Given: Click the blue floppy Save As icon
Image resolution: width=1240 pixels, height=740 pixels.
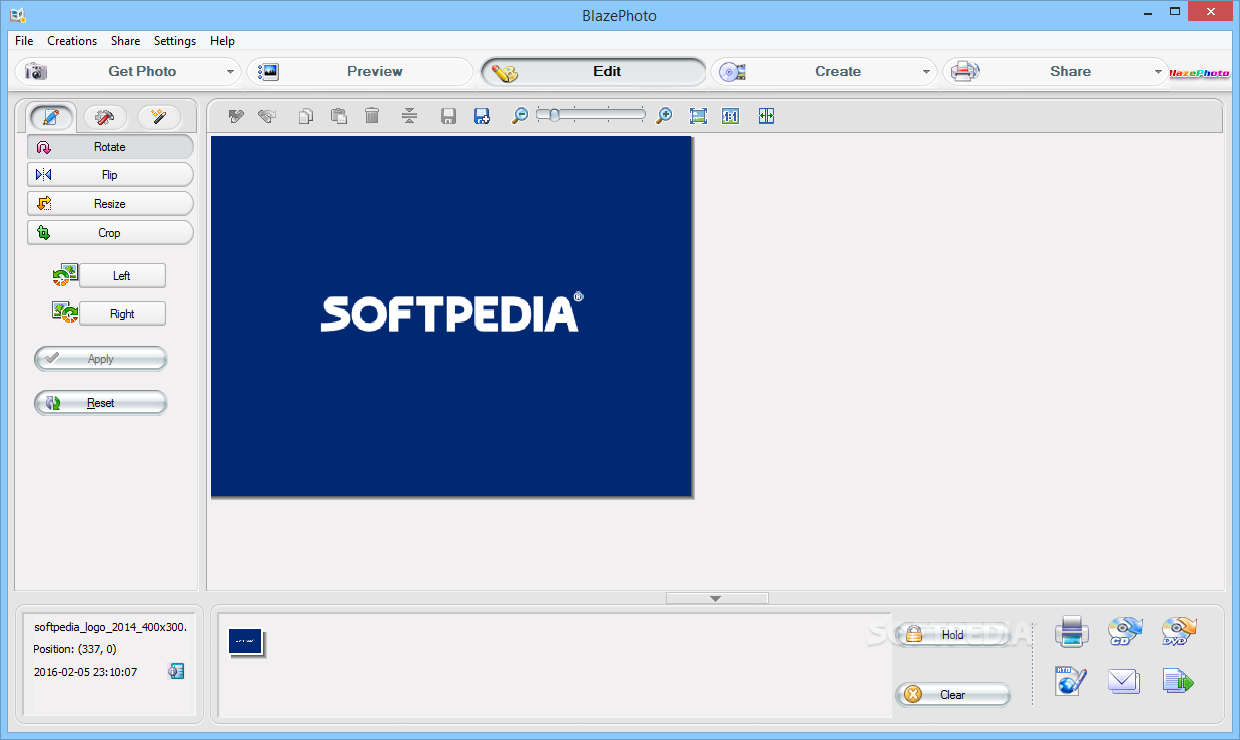Looking at the screenshot, I should click(482, 116).
